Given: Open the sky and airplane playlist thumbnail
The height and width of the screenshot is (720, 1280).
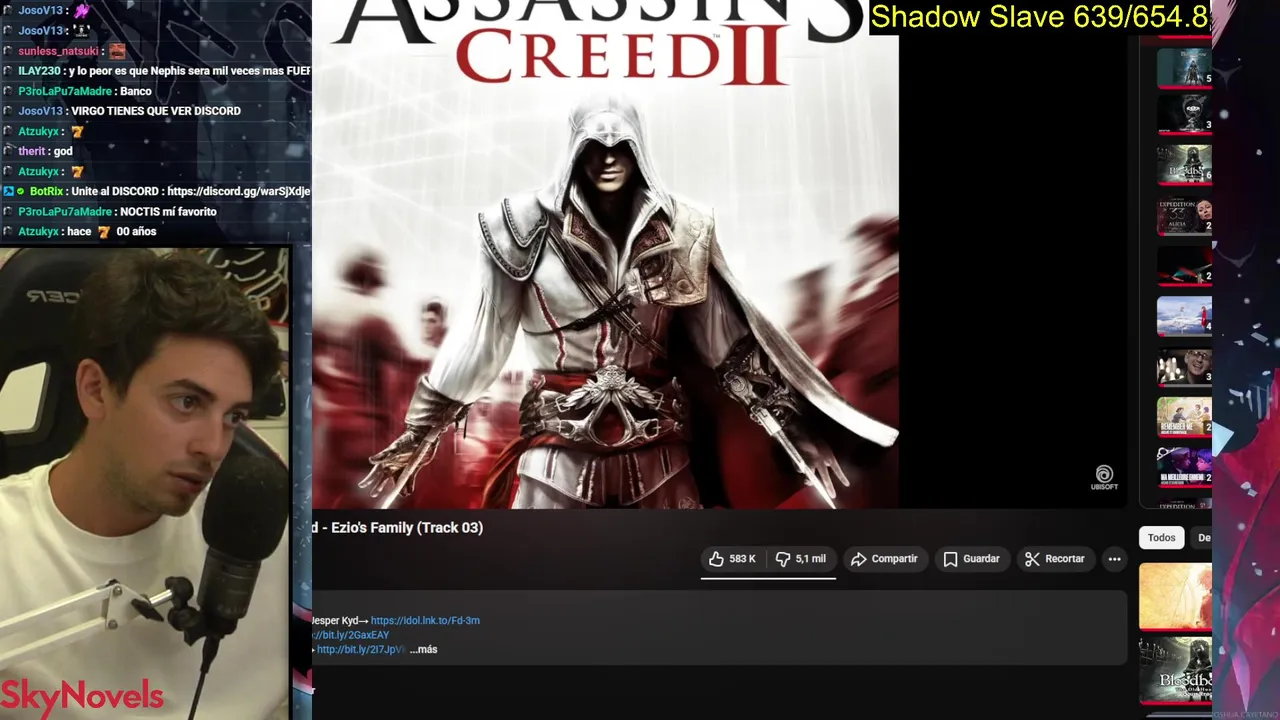Looking at the screenshot, I should click(1184, 316).
